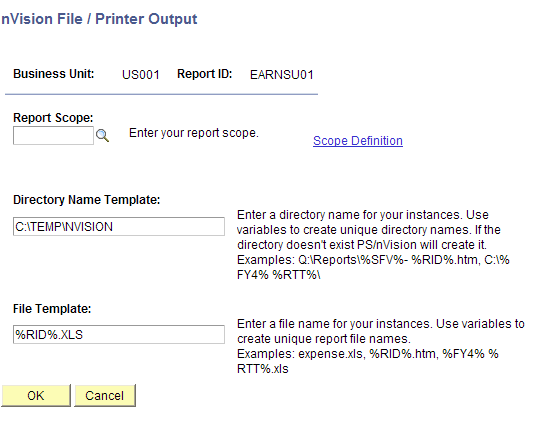This screenshot has height=421, width=548.
Task: Select the nVision File / Printer Output heading
Action: point(99,19)
